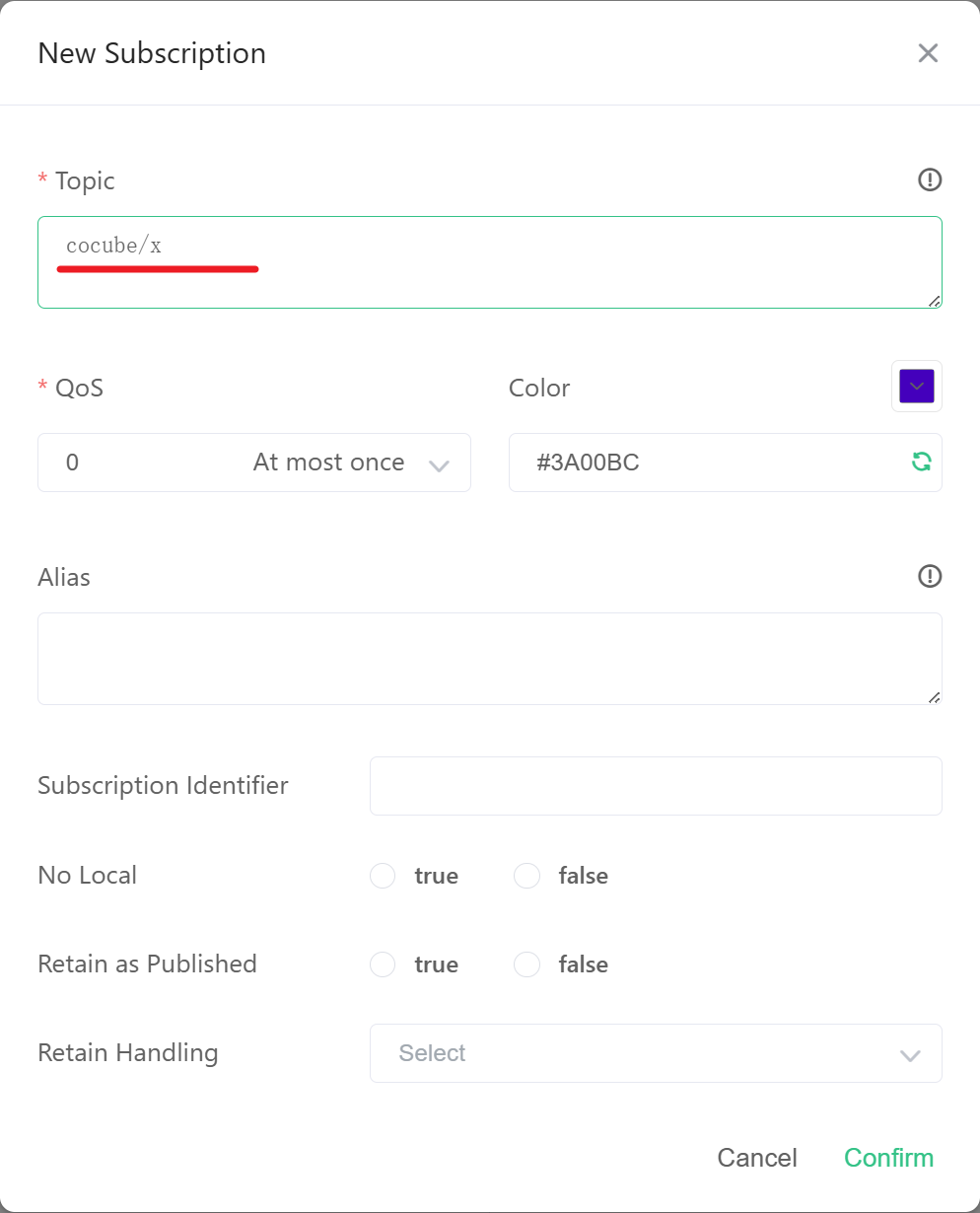Click into the Alias text area
This screenshot has height=1213, width=980.
[x=490, y=659]
